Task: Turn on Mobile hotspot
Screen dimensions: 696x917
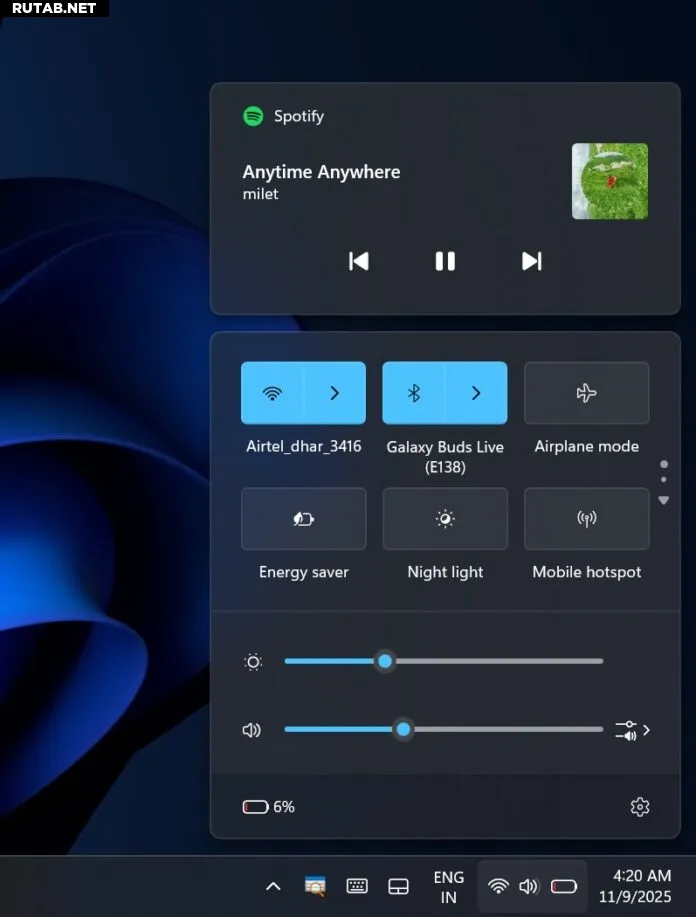Action: [x=586, y=519]
